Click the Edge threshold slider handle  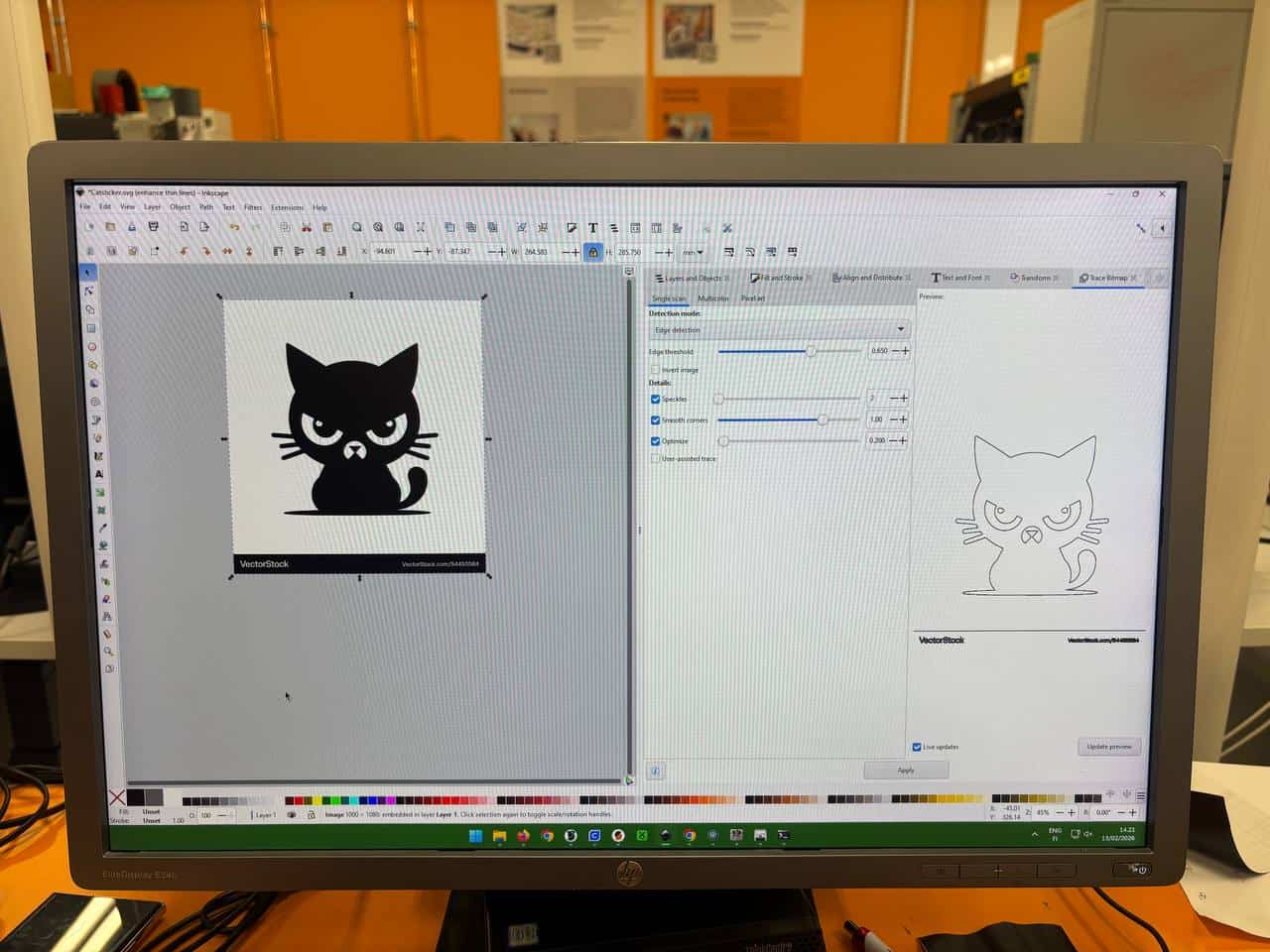tap(811, 351)
